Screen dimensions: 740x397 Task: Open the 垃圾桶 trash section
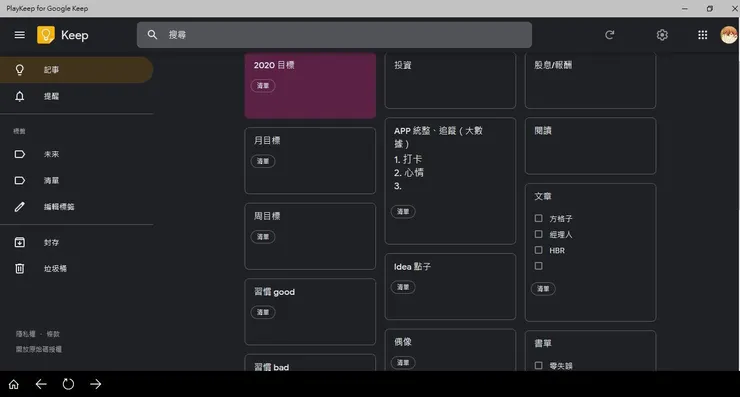coord(76,269)
